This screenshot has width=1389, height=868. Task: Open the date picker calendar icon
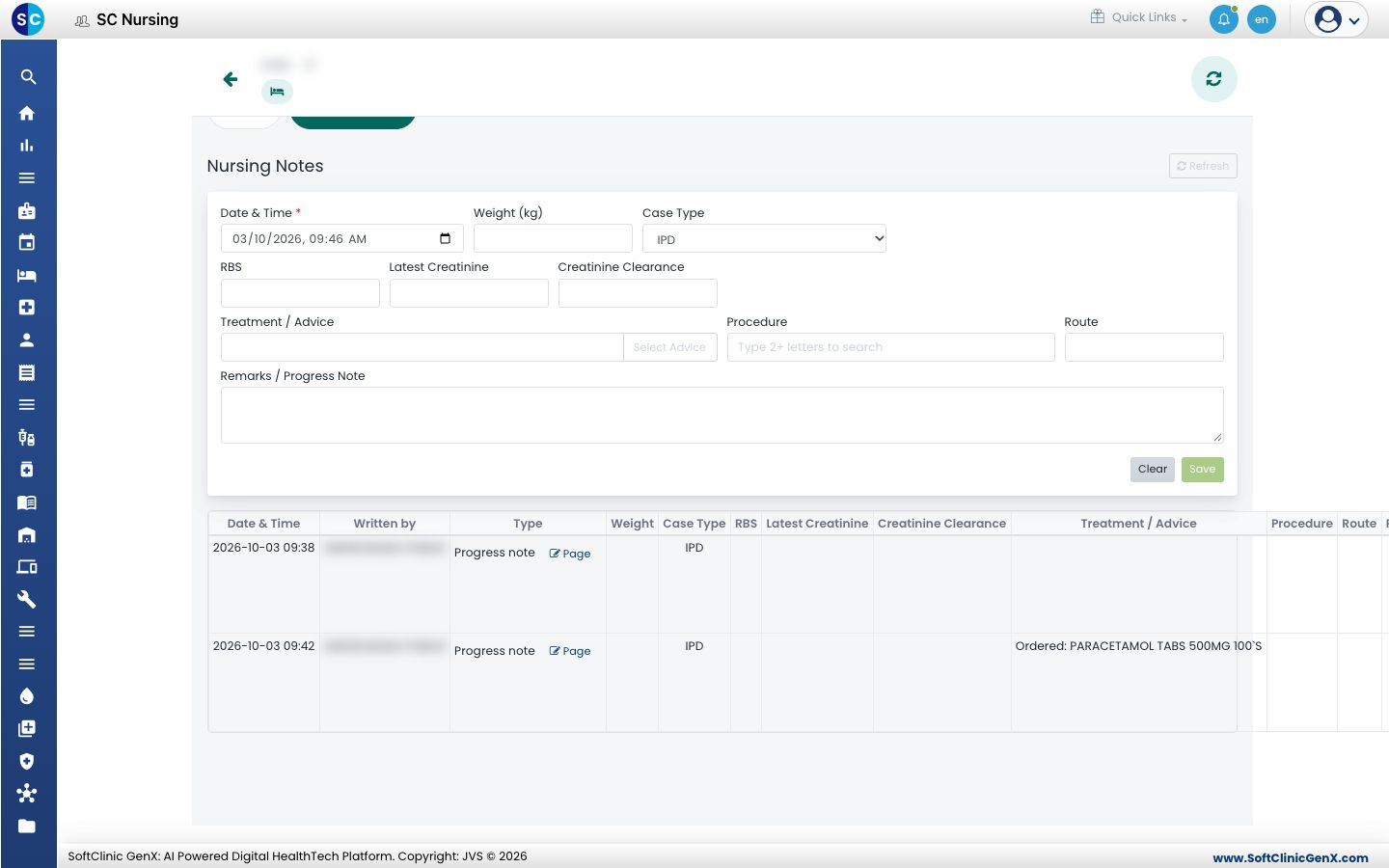tap(445, 238)
